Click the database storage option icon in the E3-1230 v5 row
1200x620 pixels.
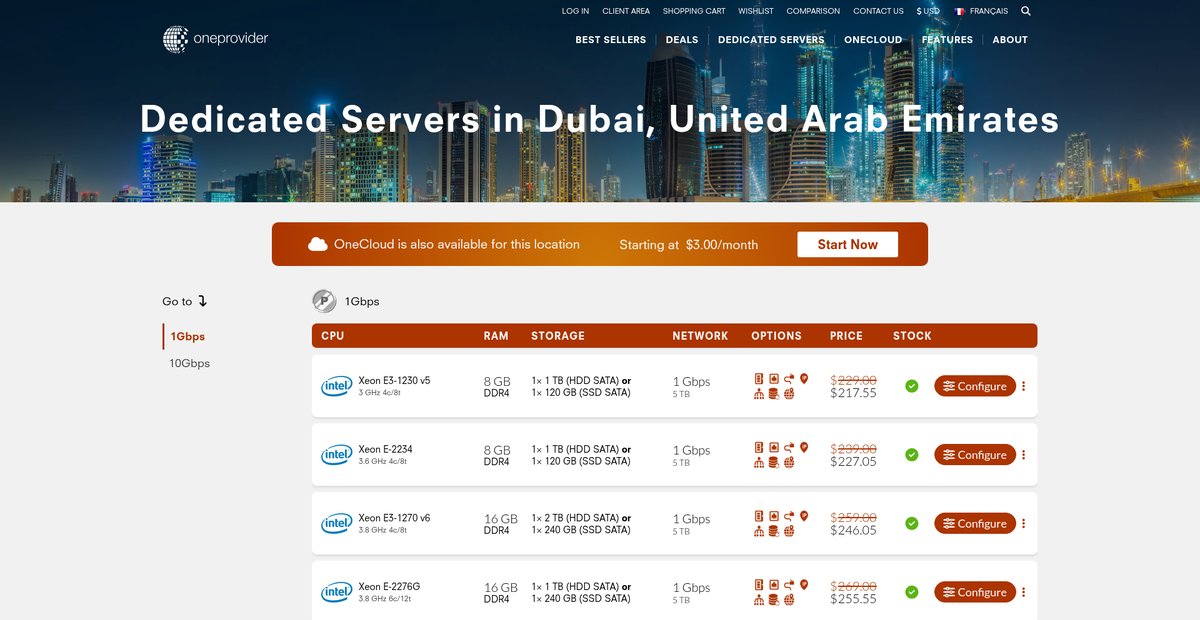(x=773, y=394)
